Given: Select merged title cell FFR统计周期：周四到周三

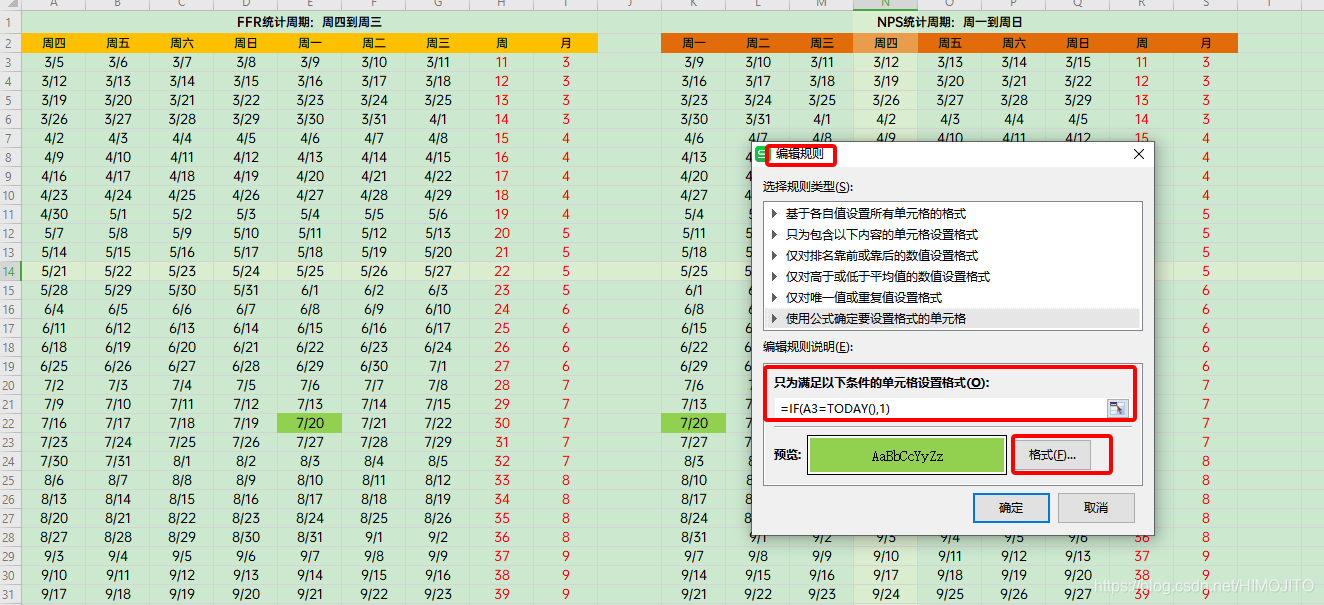Looking at the screenshot, I should click(309, 21).
